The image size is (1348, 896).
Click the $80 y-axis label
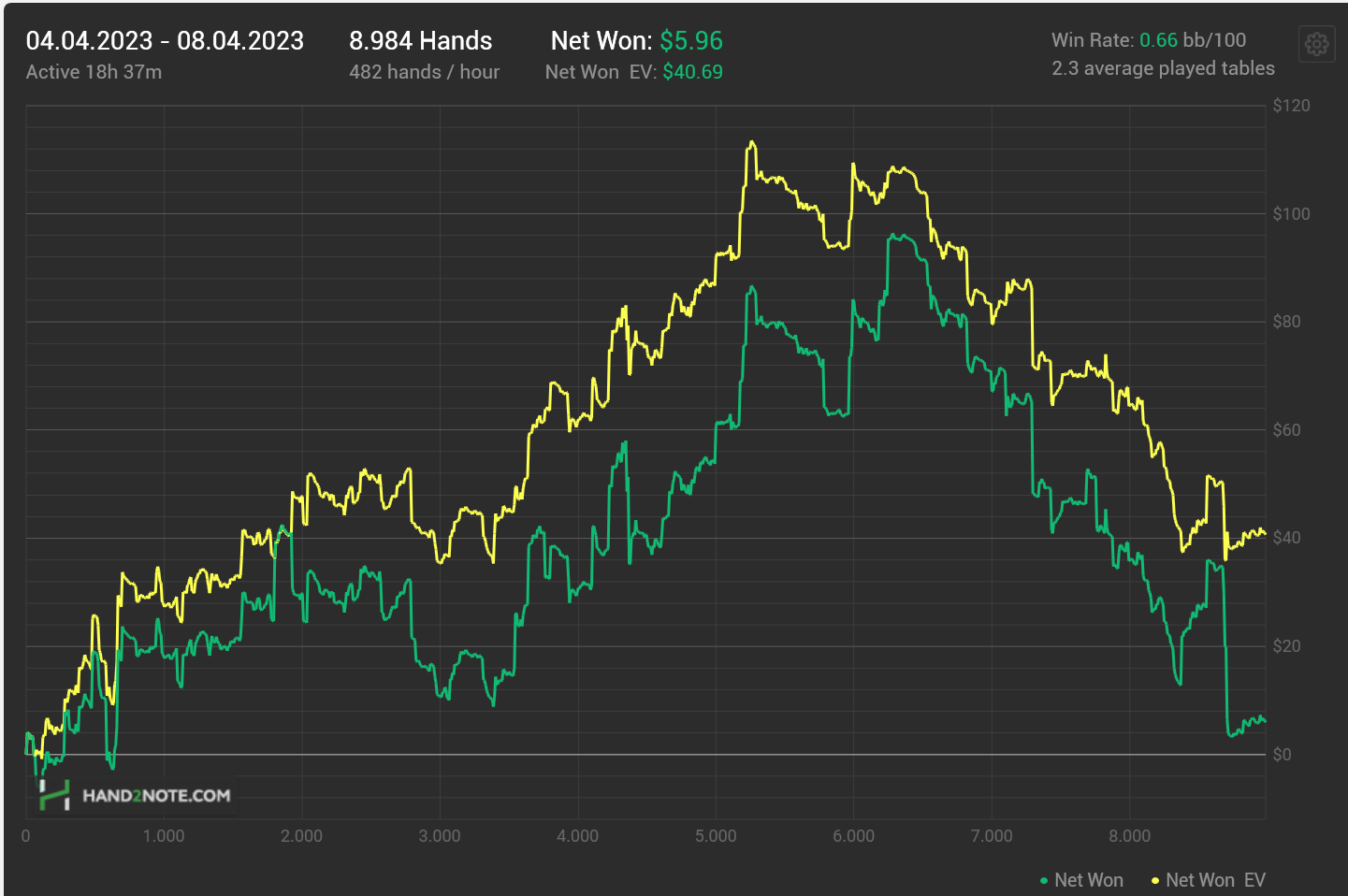(x=1287, y=322)
